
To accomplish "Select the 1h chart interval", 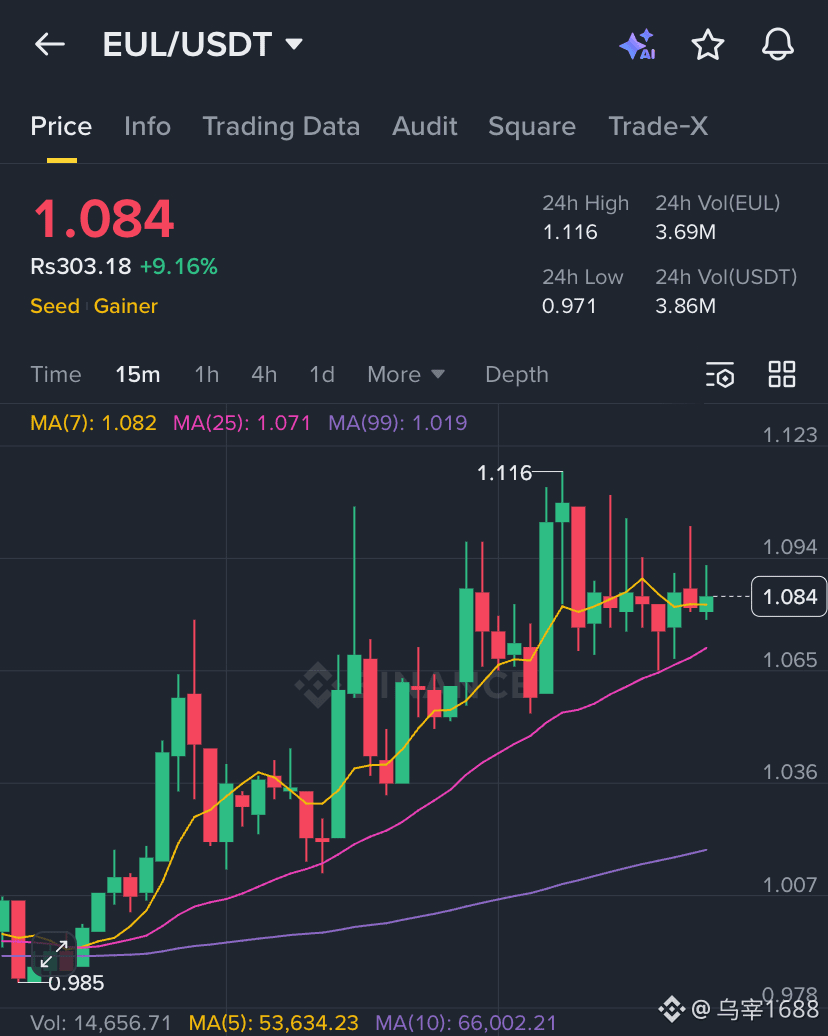I will click(207, 375).
